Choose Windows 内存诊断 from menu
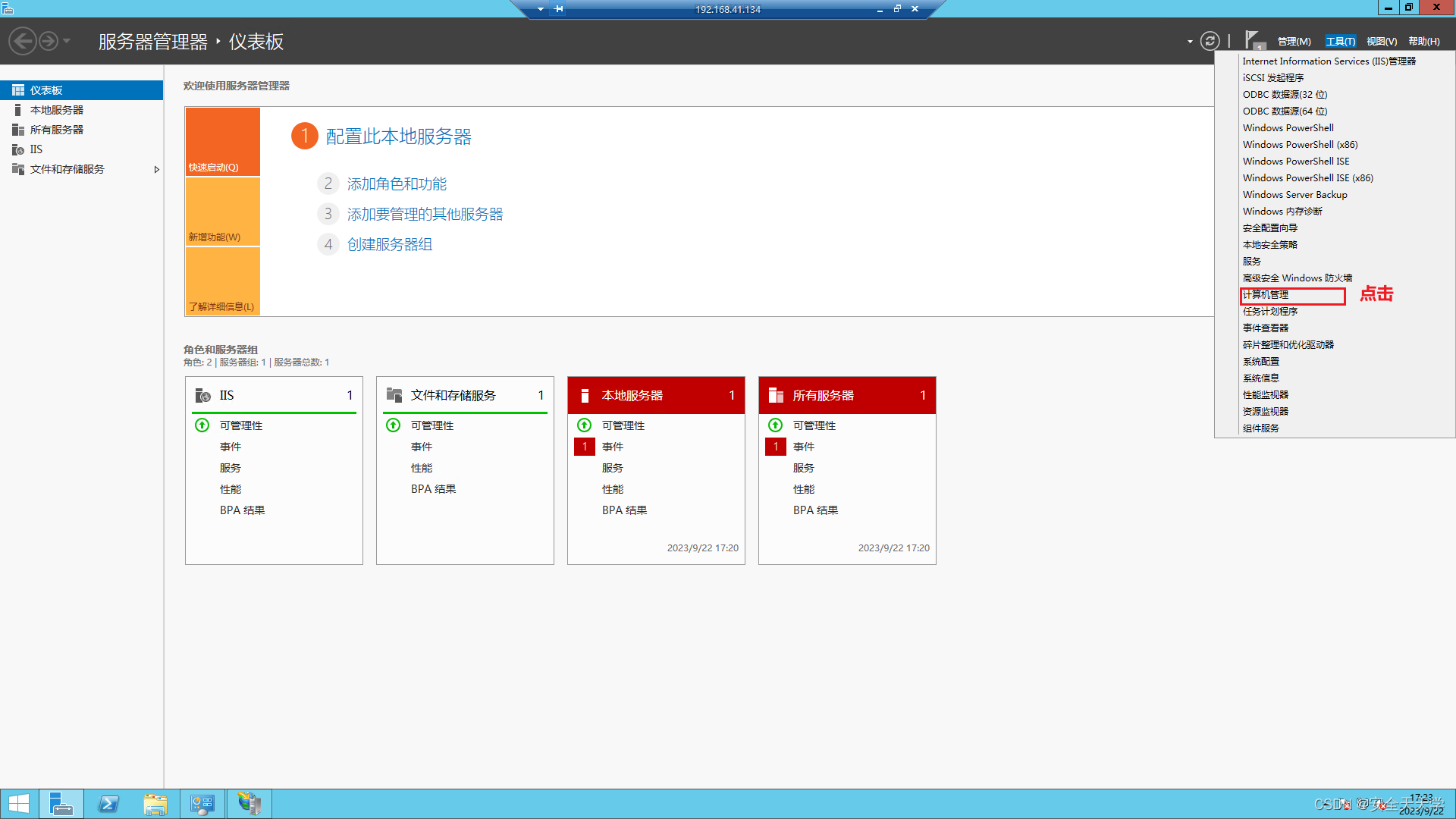This screenshot has height=819, width=1456. [x=1282, y=212]
